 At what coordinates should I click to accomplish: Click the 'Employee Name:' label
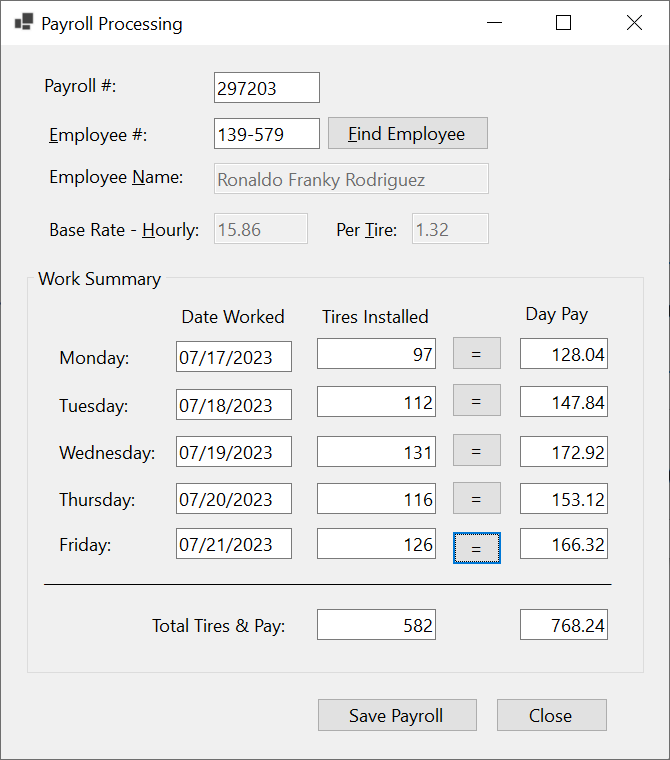pyautogui.click(x=116, y=177)
